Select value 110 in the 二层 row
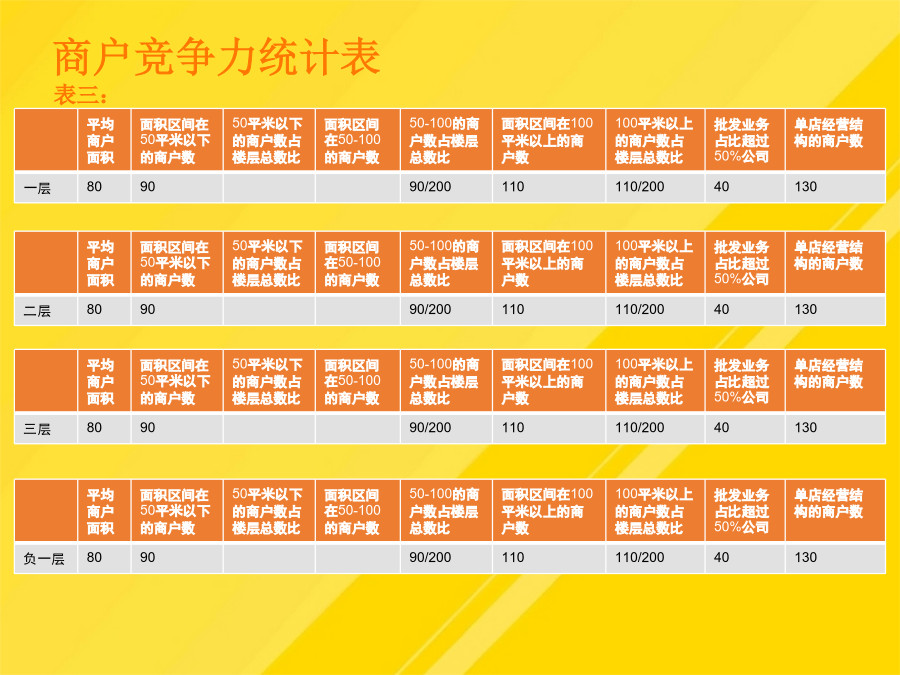Screen dimensions: 900x675 (513, 310)
